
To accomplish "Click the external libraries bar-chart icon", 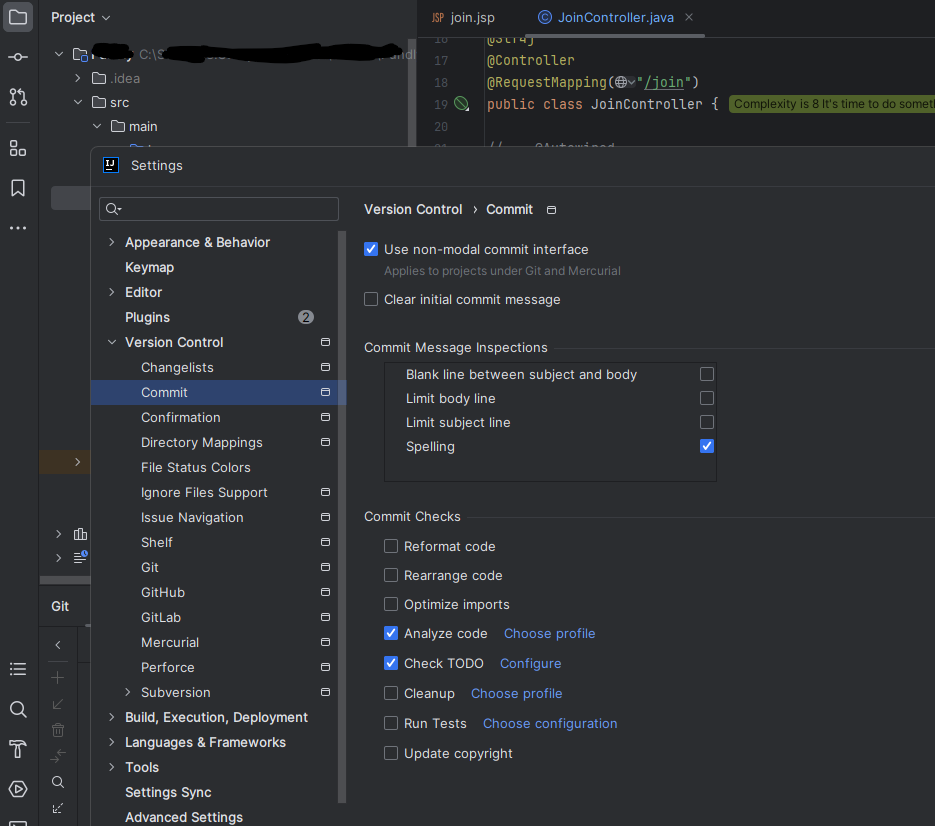I will (80, 534).
